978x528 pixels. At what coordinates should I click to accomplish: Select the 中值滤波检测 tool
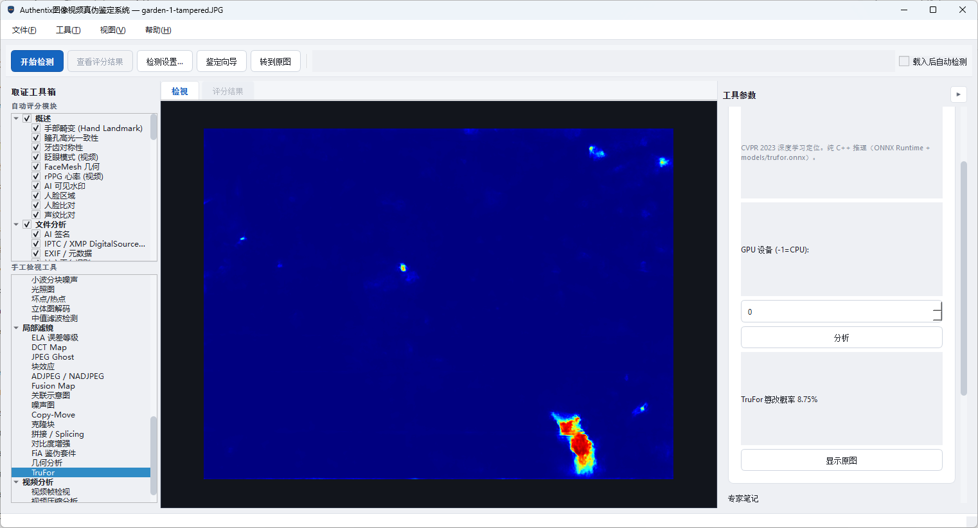(x=55, y=319)
